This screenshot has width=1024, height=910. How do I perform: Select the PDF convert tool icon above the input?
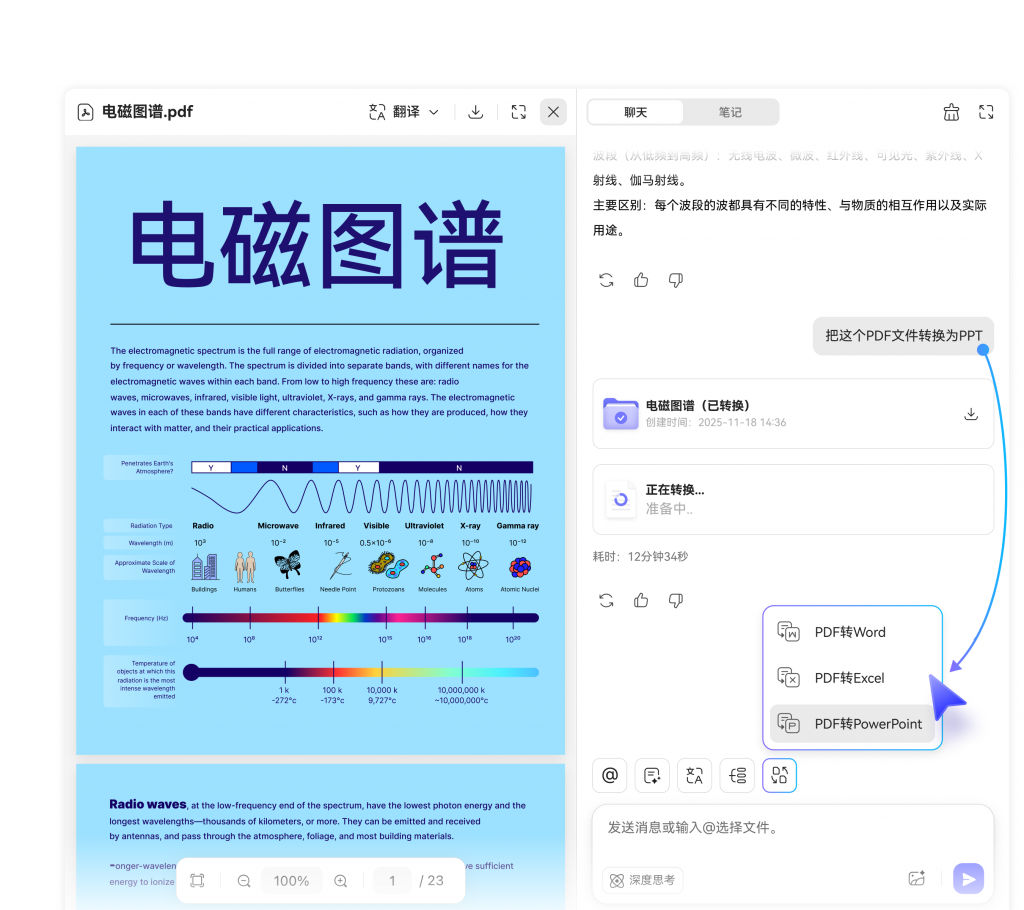(x=779, y=775)
